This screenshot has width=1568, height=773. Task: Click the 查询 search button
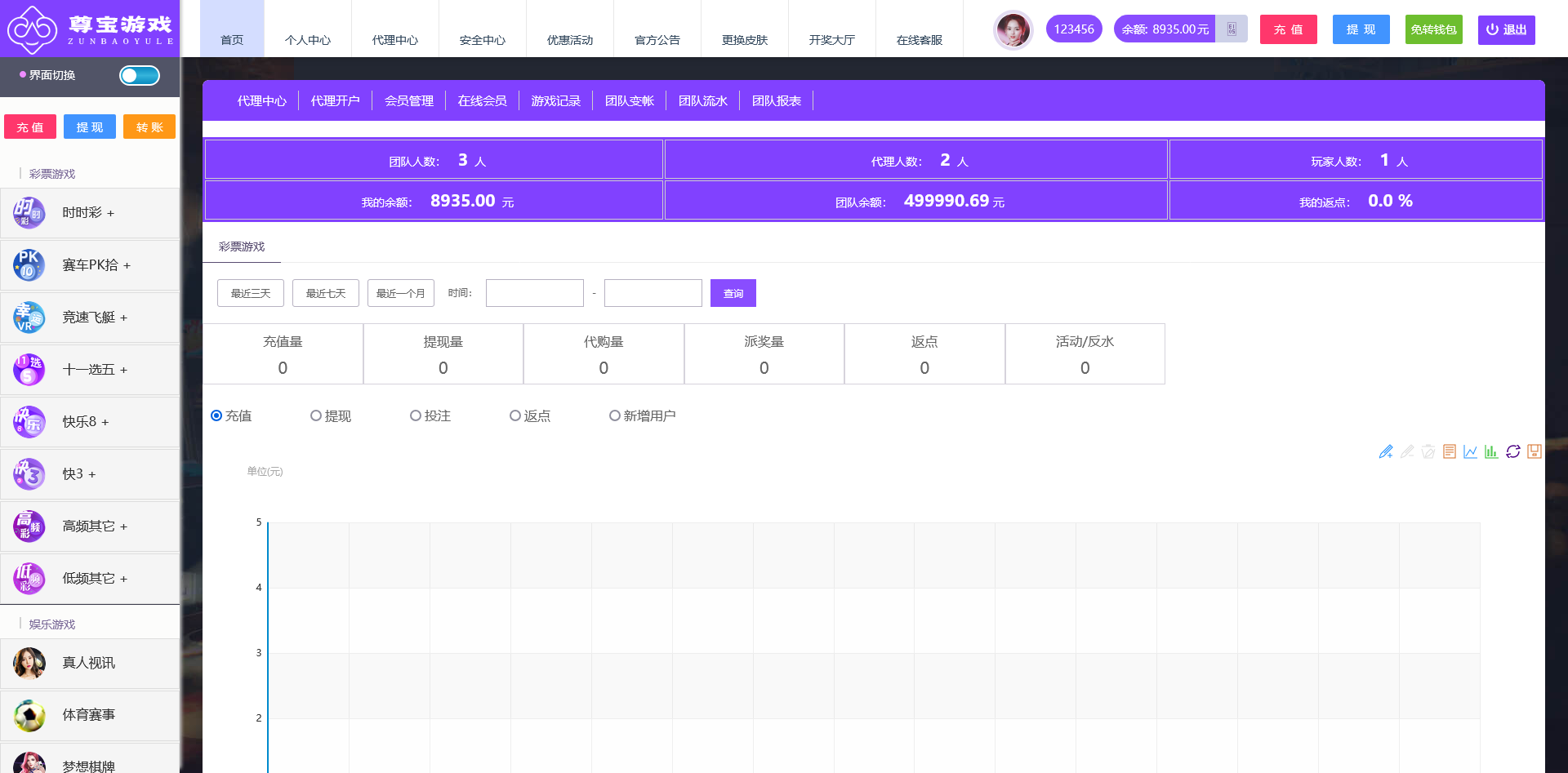click(x=733, y=293)
